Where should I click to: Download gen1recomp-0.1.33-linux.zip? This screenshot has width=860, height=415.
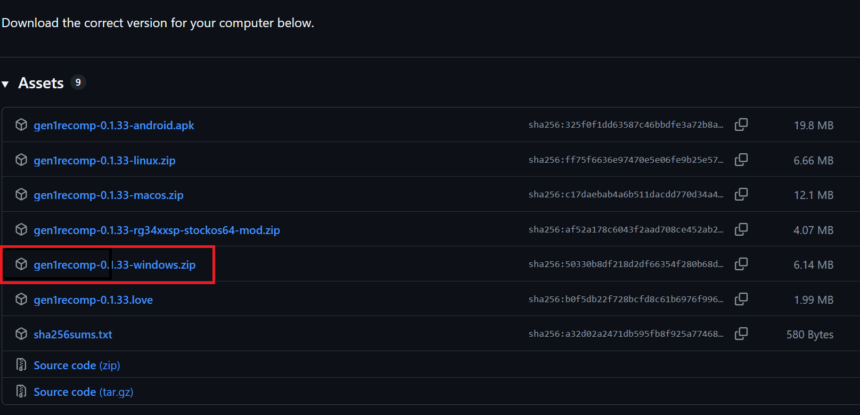105,160
